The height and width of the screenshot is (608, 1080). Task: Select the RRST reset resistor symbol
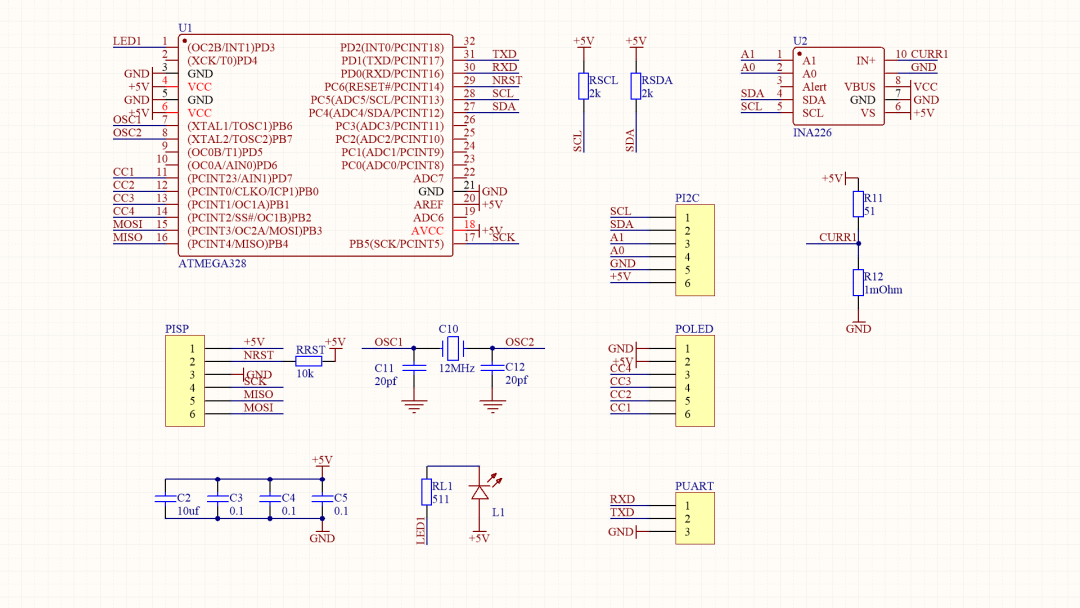pos(309,361)
